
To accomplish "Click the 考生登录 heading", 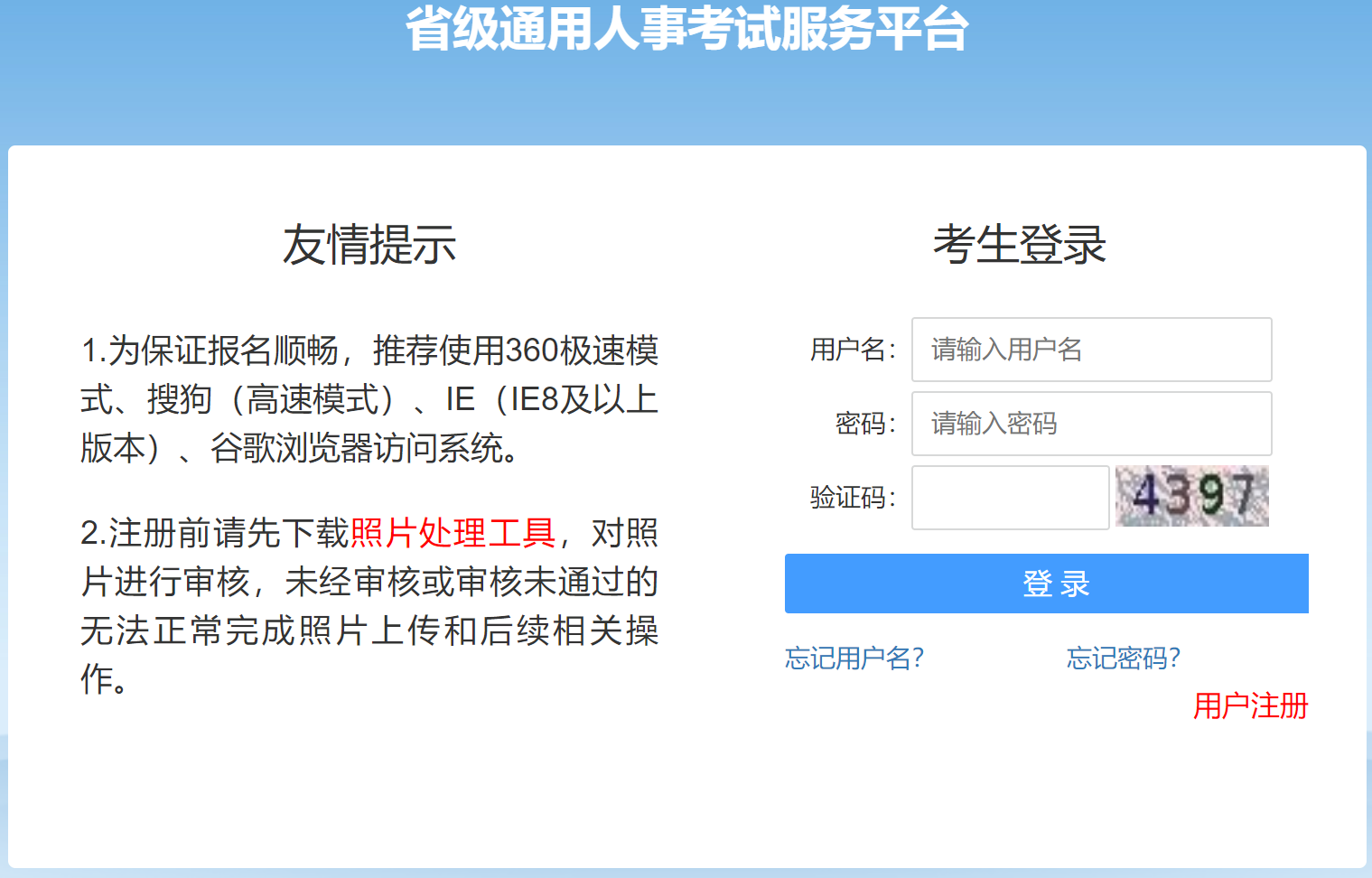I will click(1020, 245).
